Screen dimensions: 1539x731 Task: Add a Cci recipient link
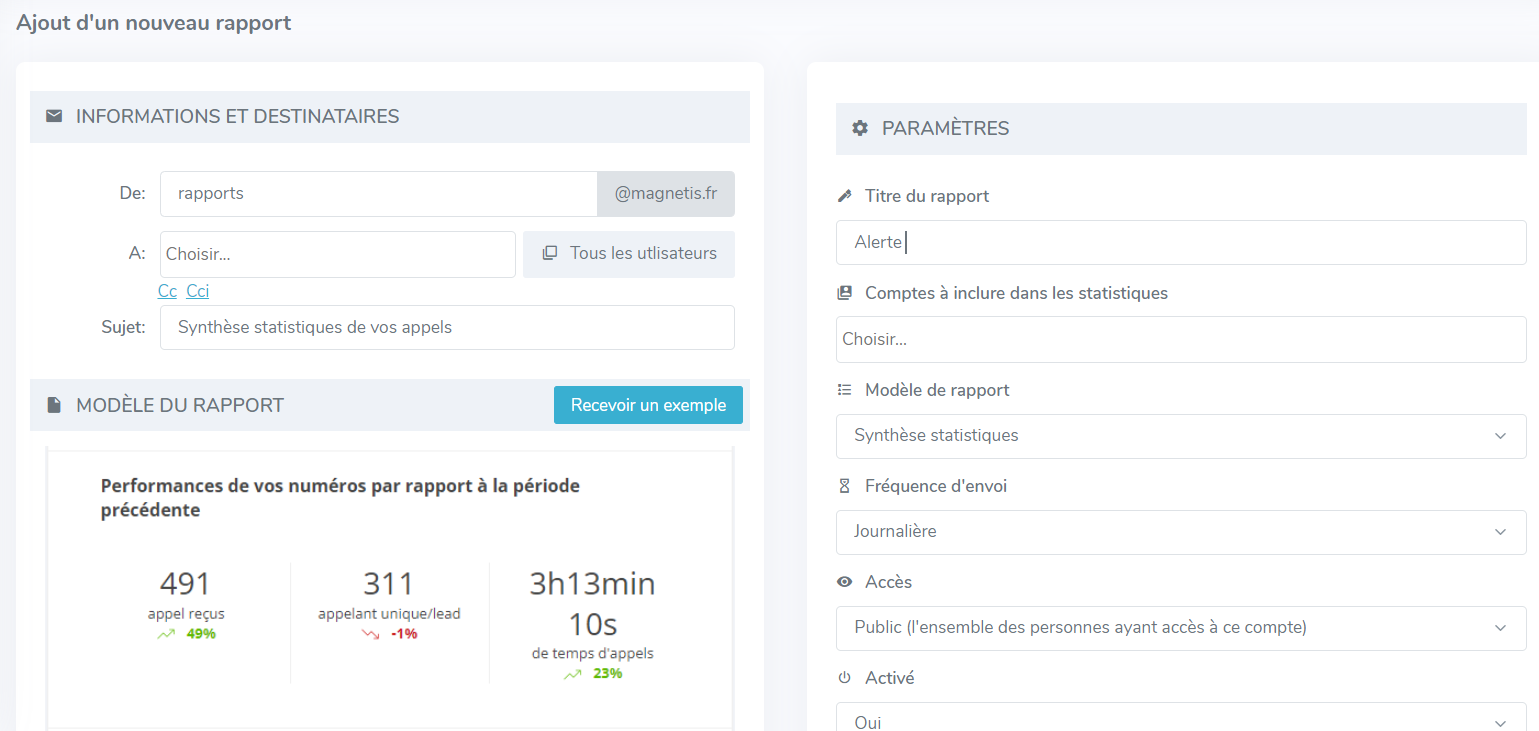[198, 291]
